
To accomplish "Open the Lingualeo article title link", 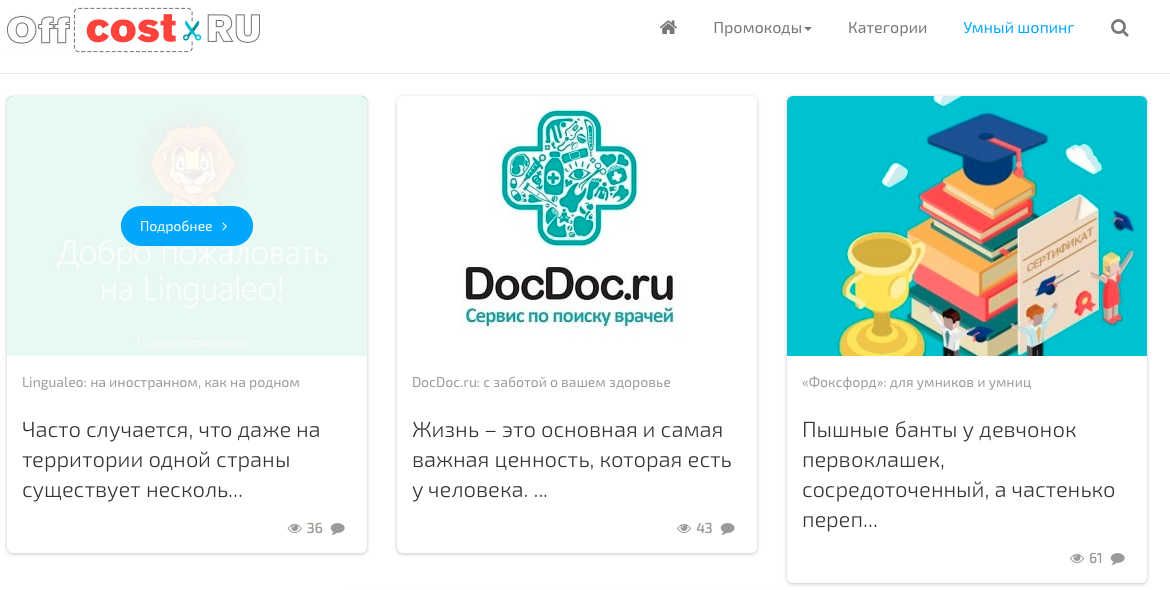I will coord(160,383).
